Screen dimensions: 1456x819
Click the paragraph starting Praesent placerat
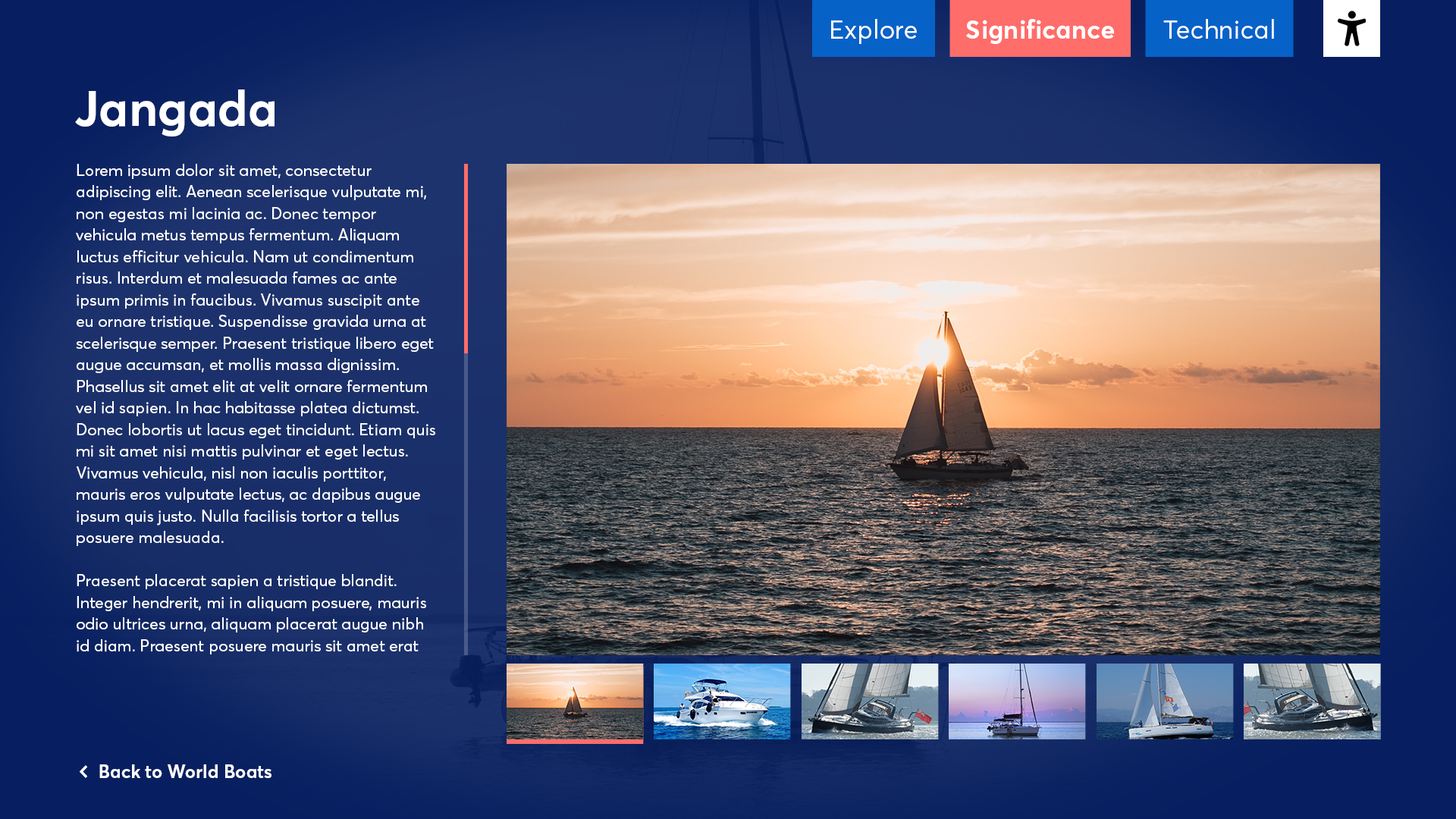point(251,612)
